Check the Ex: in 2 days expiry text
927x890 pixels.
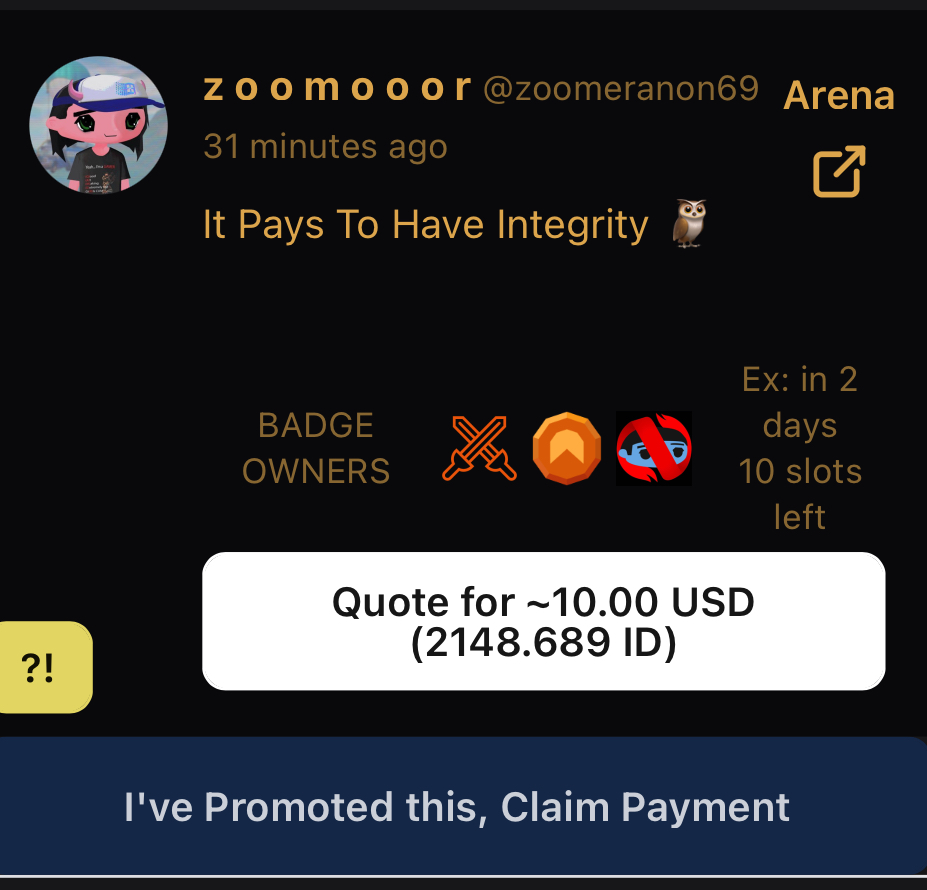800,402
